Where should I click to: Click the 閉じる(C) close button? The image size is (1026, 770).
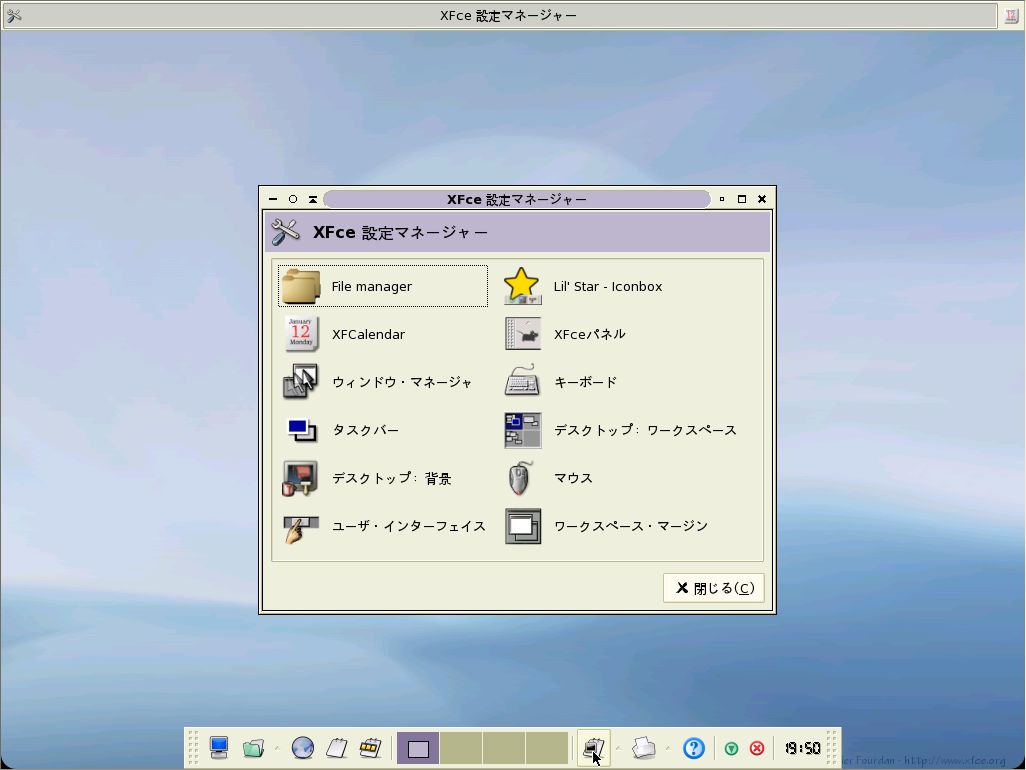click(x=714, y=588)
